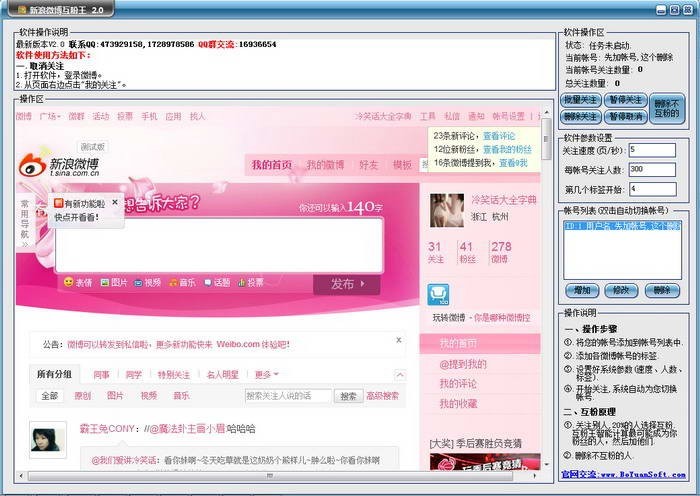Click the 查看评论 link
700x496 pixels.
(x=499, y=136)
